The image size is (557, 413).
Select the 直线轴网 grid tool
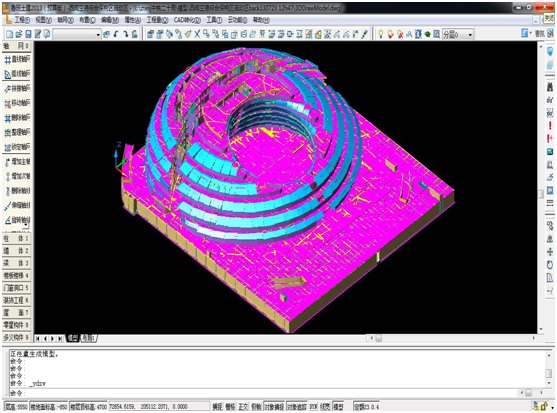pos(17,59)
